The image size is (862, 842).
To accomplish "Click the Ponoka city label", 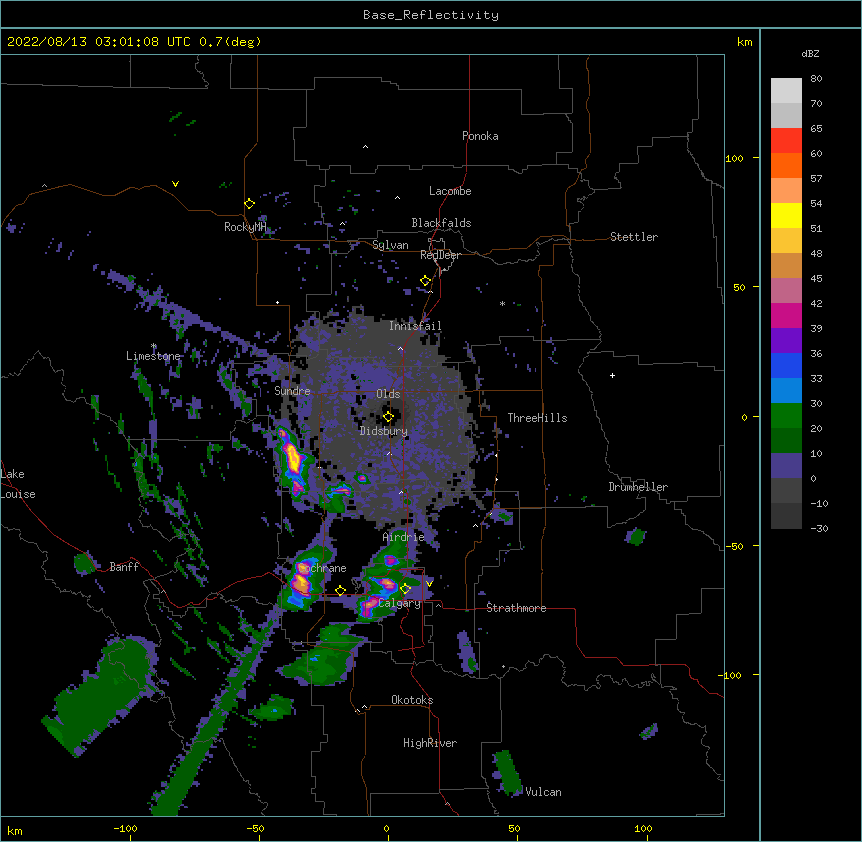I will [480, 136].
